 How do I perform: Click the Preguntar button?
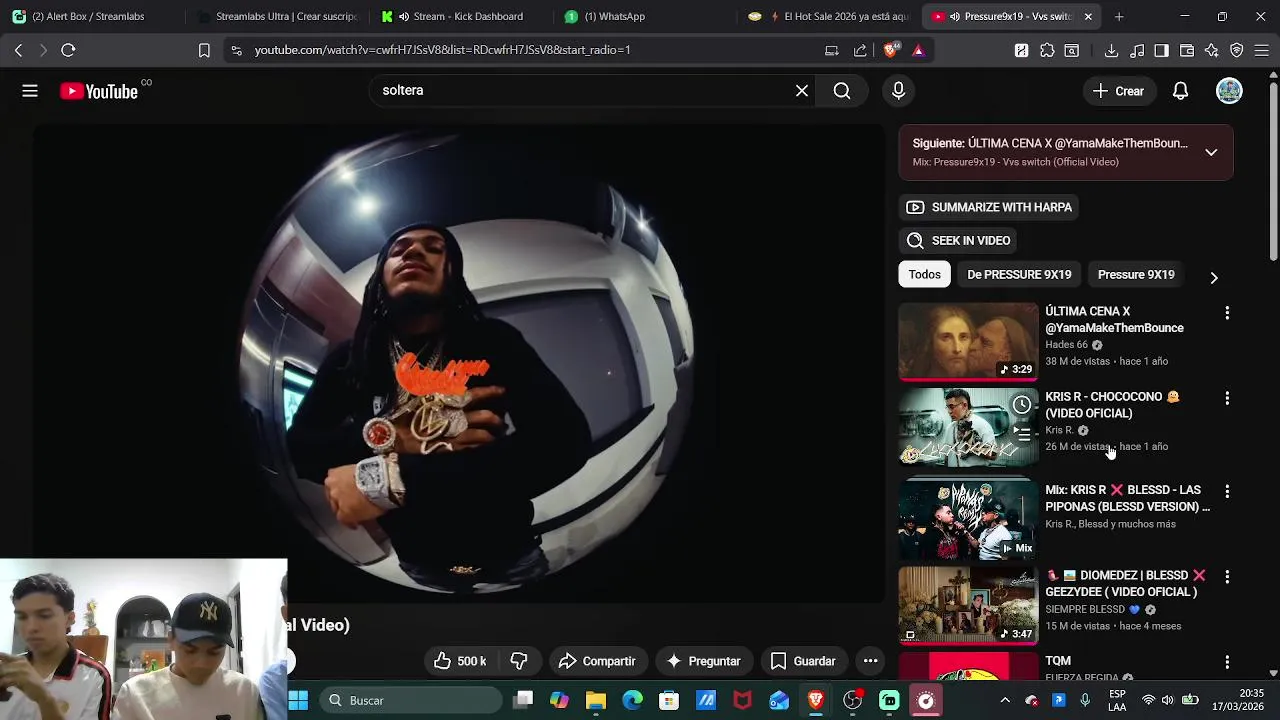(x=703, y=661)
